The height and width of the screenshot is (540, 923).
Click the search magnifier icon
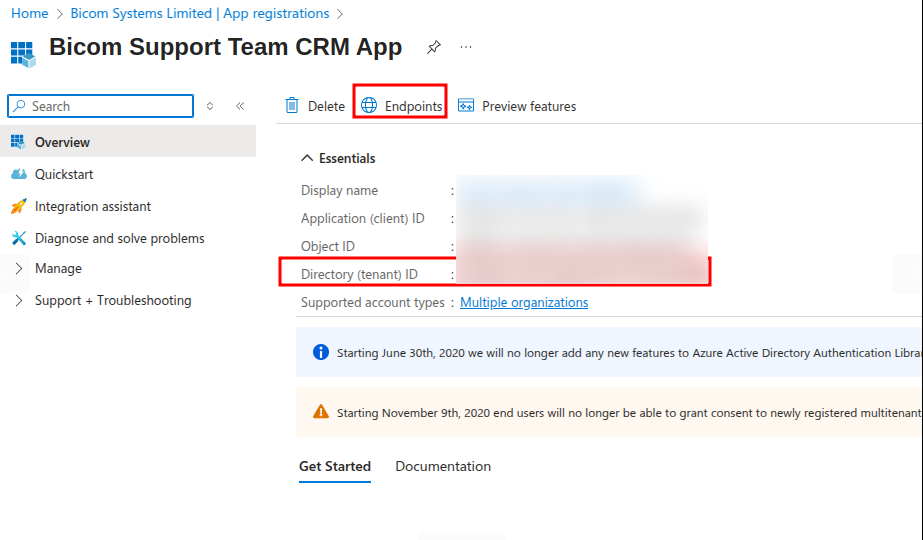click(x=20, y=106)
